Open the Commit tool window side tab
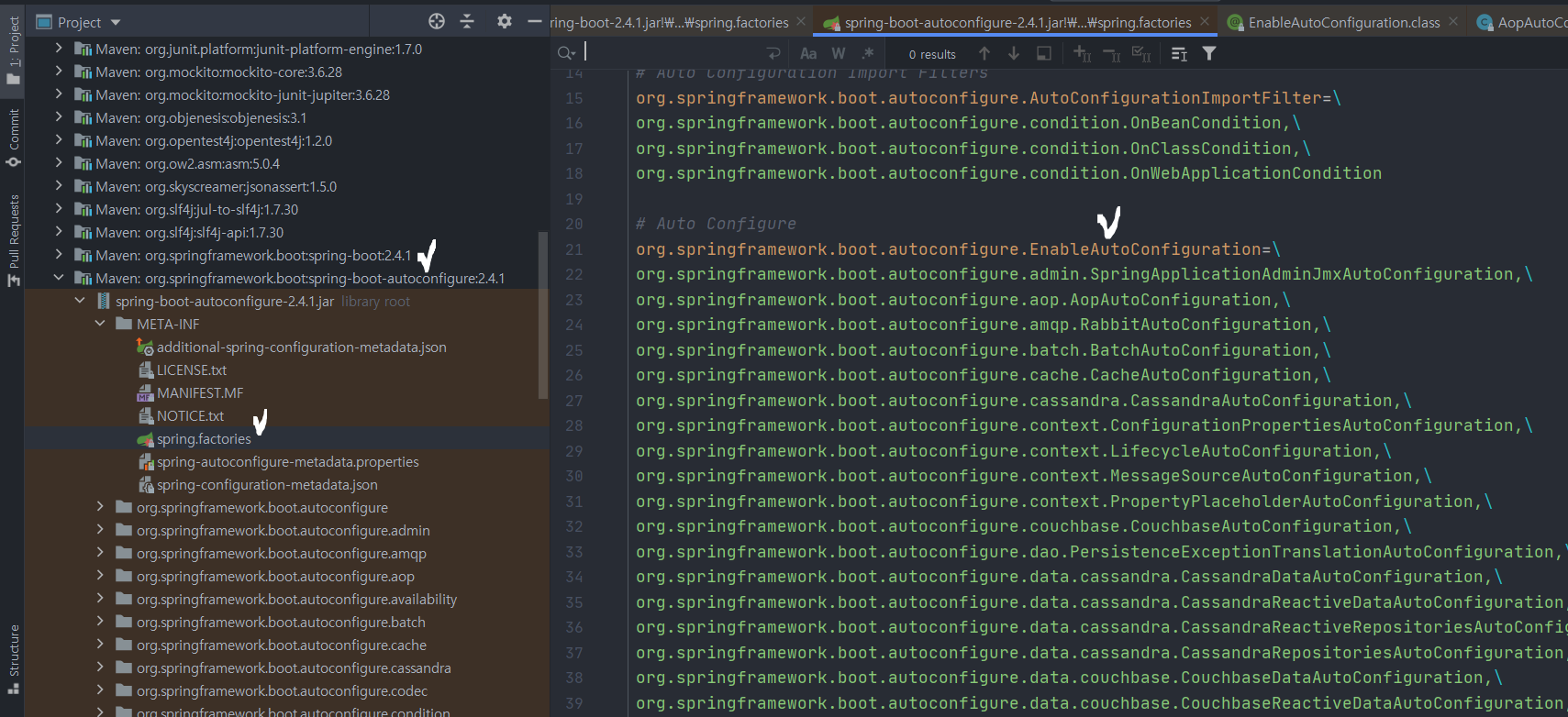This screenshot has height=717, width=1568. (x=13, y=138)
